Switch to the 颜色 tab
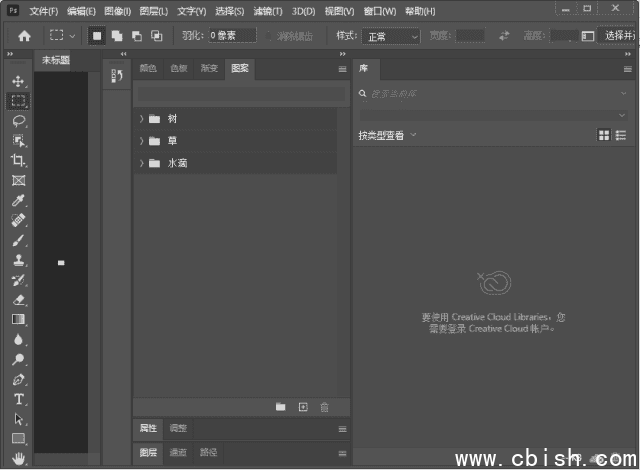The image size is (640, 470). [148, 68]
